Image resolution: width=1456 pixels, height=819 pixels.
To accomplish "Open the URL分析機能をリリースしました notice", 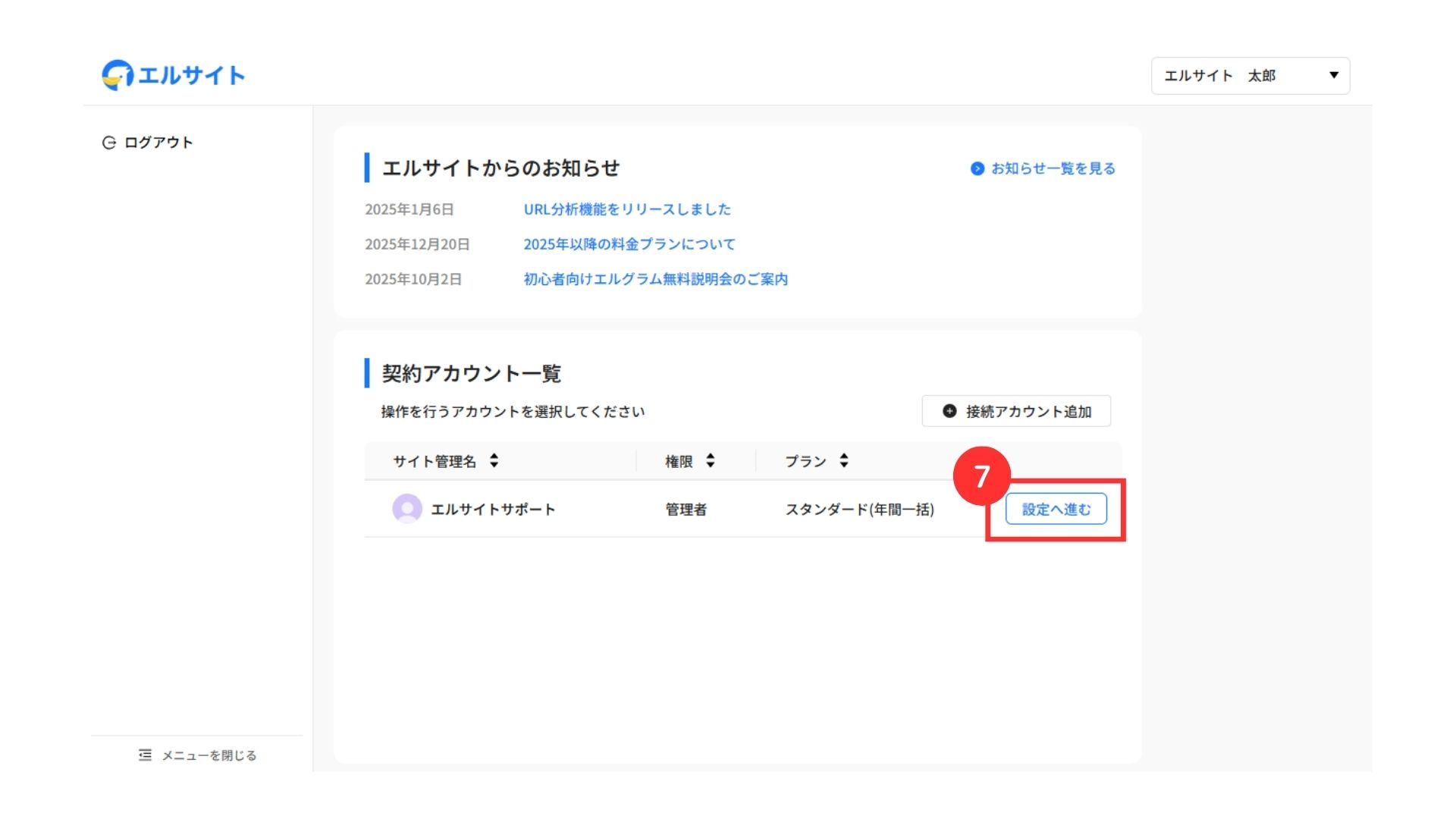I will 627,209.
